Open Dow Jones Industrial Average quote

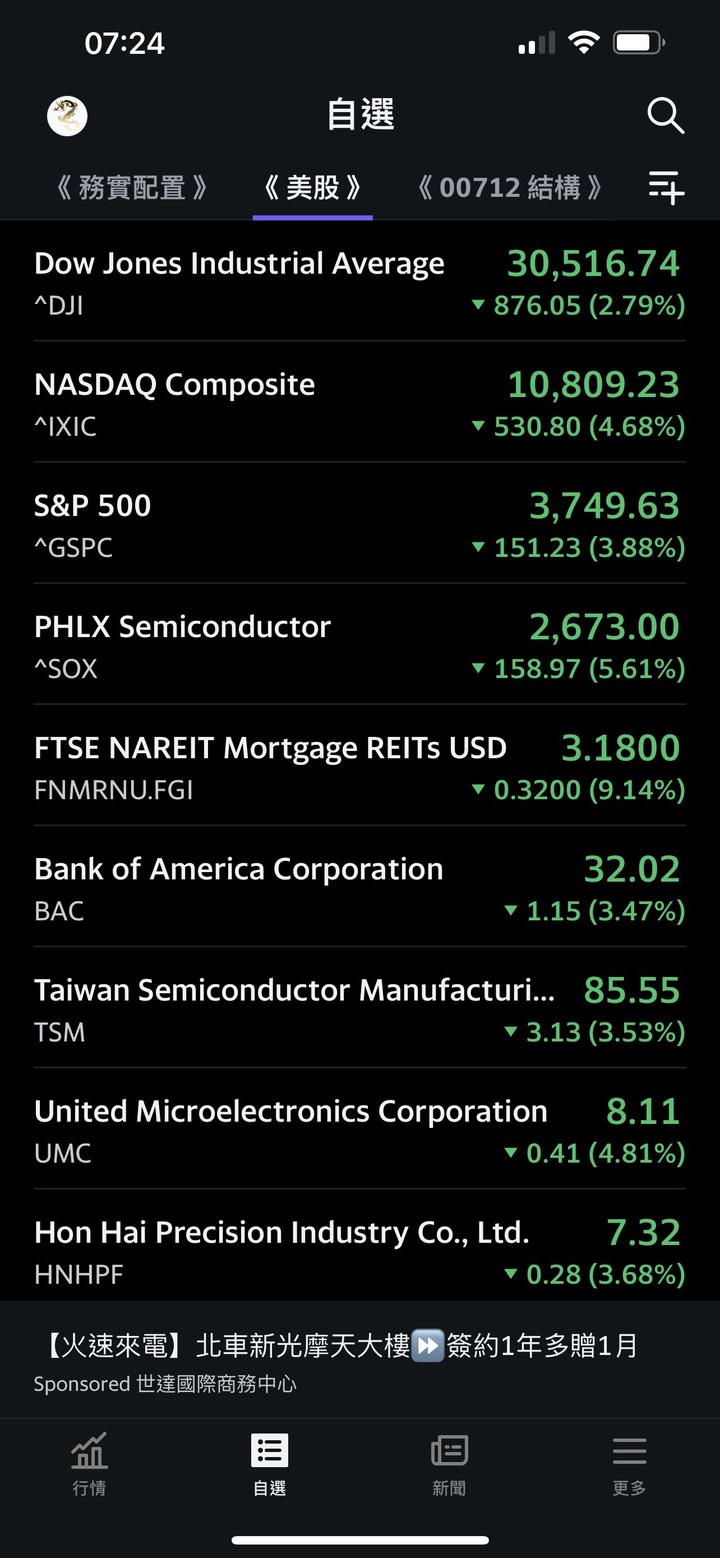pos(360,281)
